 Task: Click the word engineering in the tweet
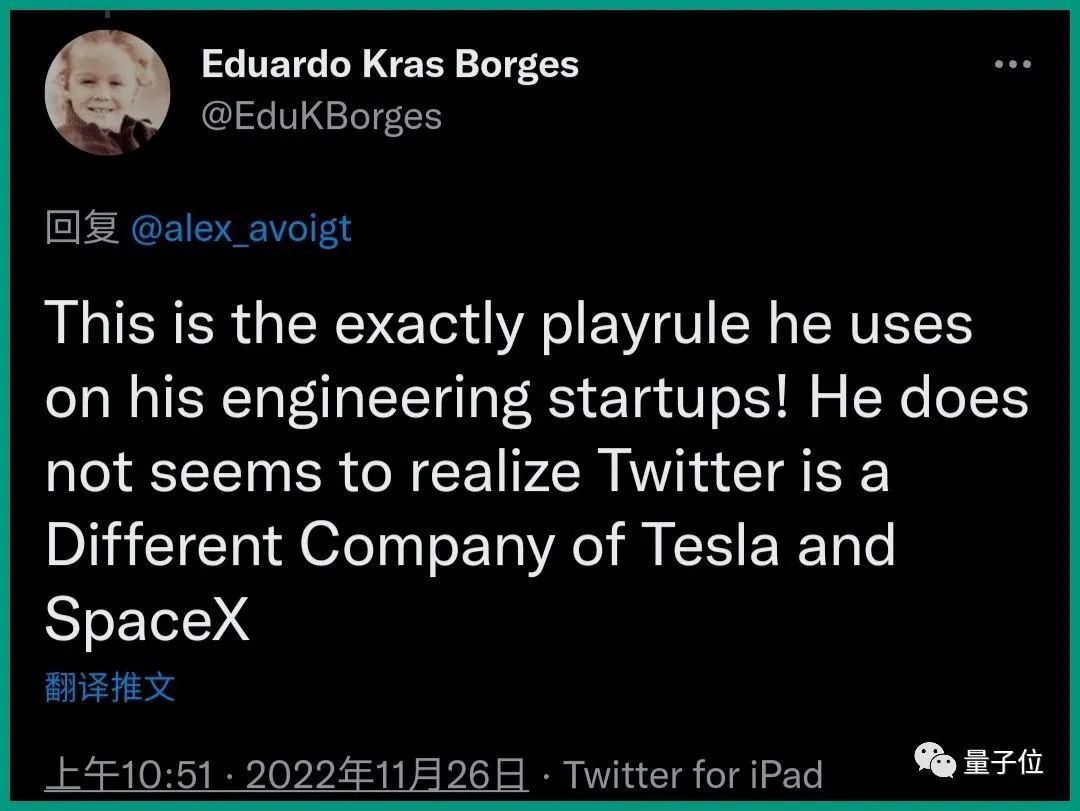376,398
